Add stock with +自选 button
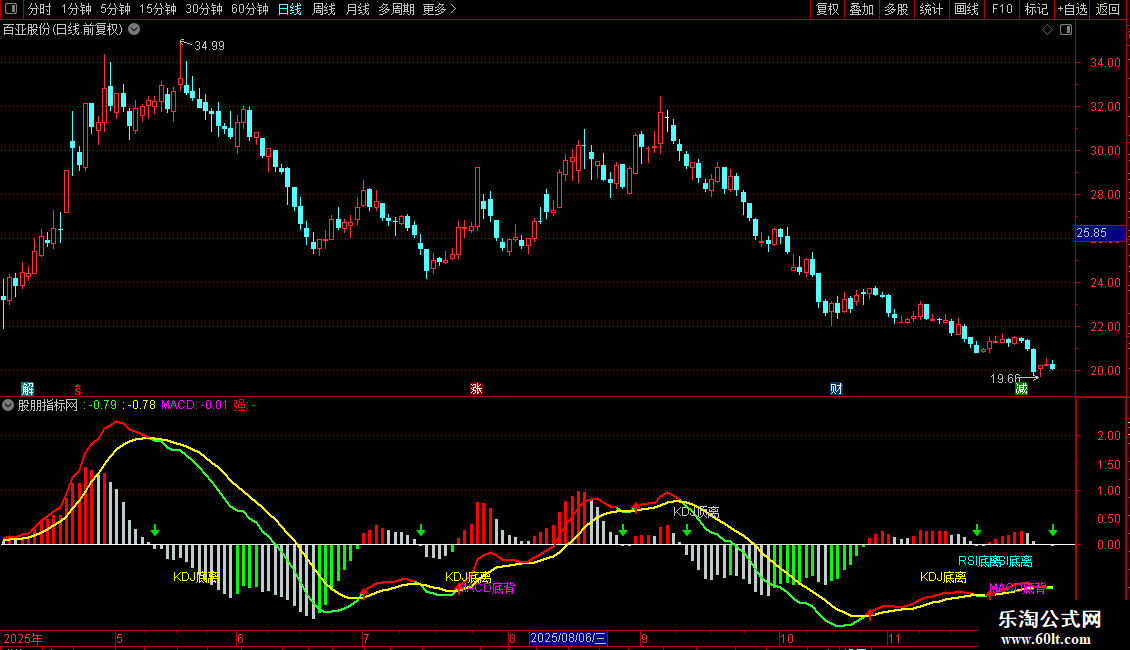The image size is (1130, 650). (x=1072, y=9)
